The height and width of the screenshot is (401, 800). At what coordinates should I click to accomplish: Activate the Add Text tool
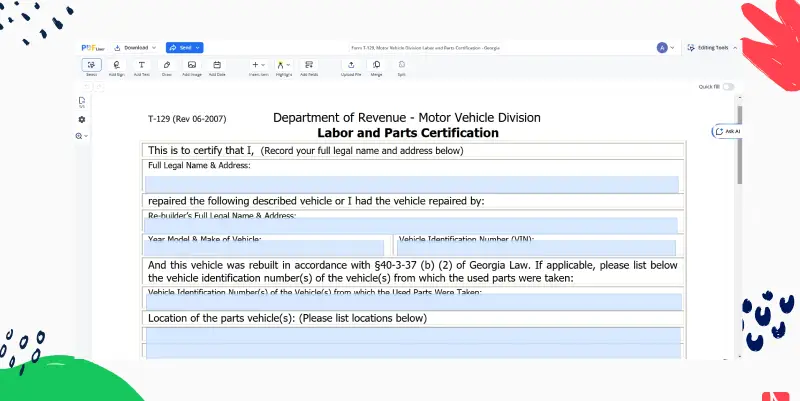coord(141,65)
